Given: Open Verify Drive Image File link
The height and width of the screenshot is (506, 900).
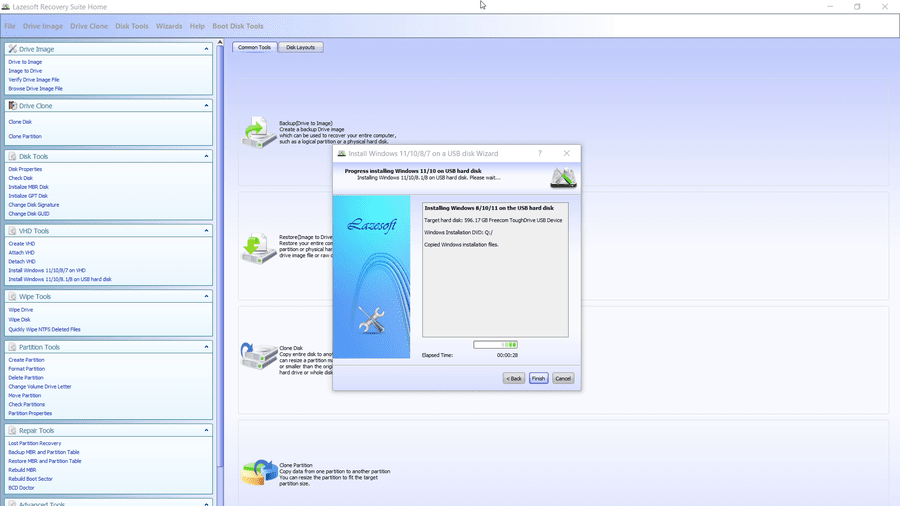Looking at the screenshot, I should (34, 80).
